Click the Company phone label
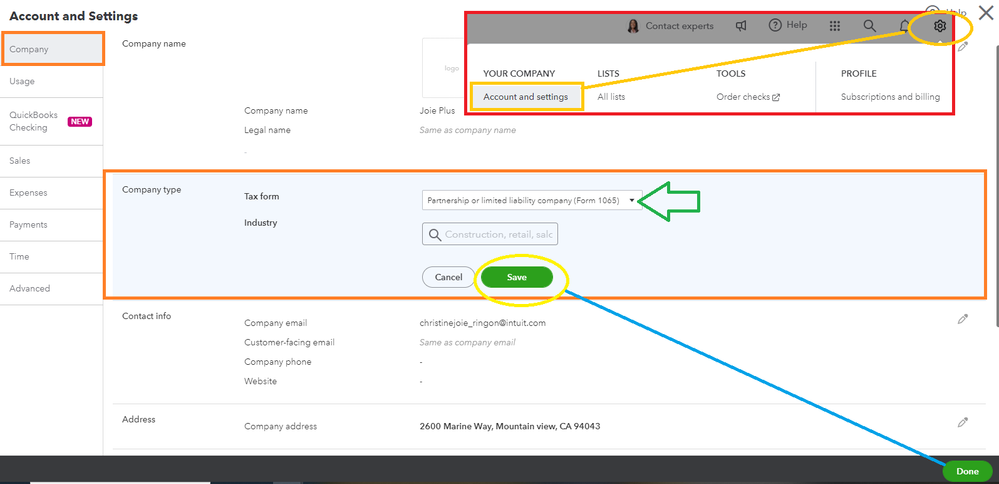The width and height of the screenshot is (999, 484). (x=278, y=362)
